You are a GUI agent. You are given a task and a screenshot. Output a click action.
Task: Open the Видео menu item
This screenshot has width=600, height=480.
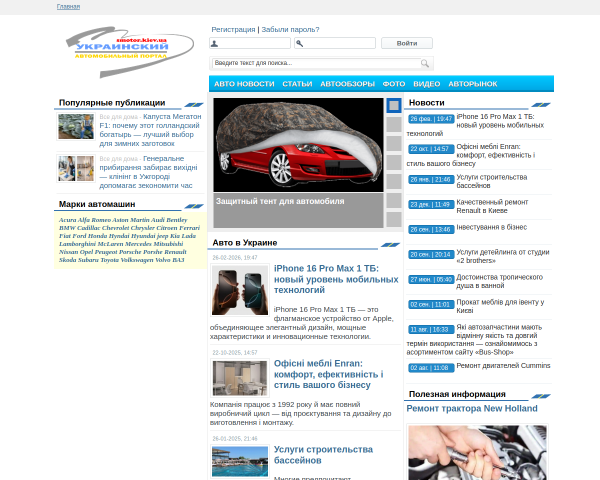click(x=427, y=84)
